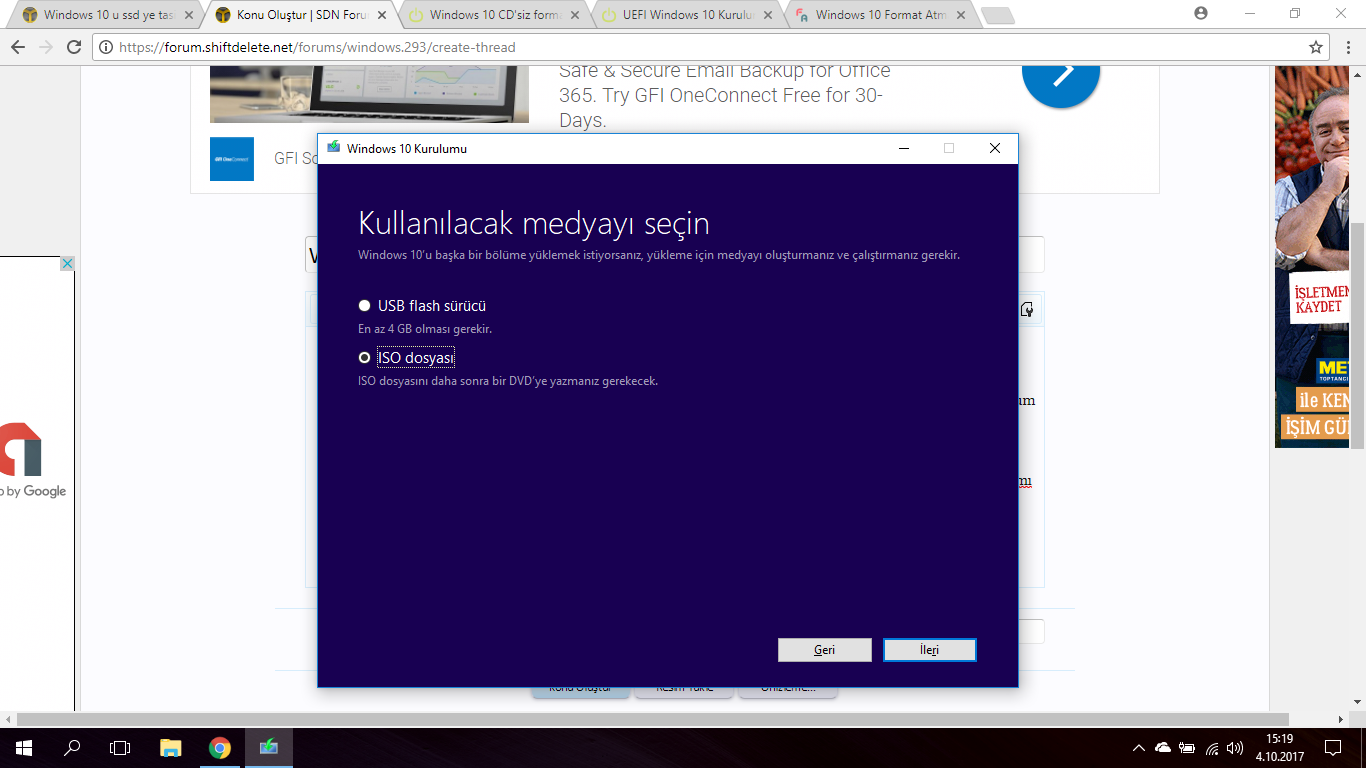
Task: Check battery status in system tray
Action: coord(1187,748)
